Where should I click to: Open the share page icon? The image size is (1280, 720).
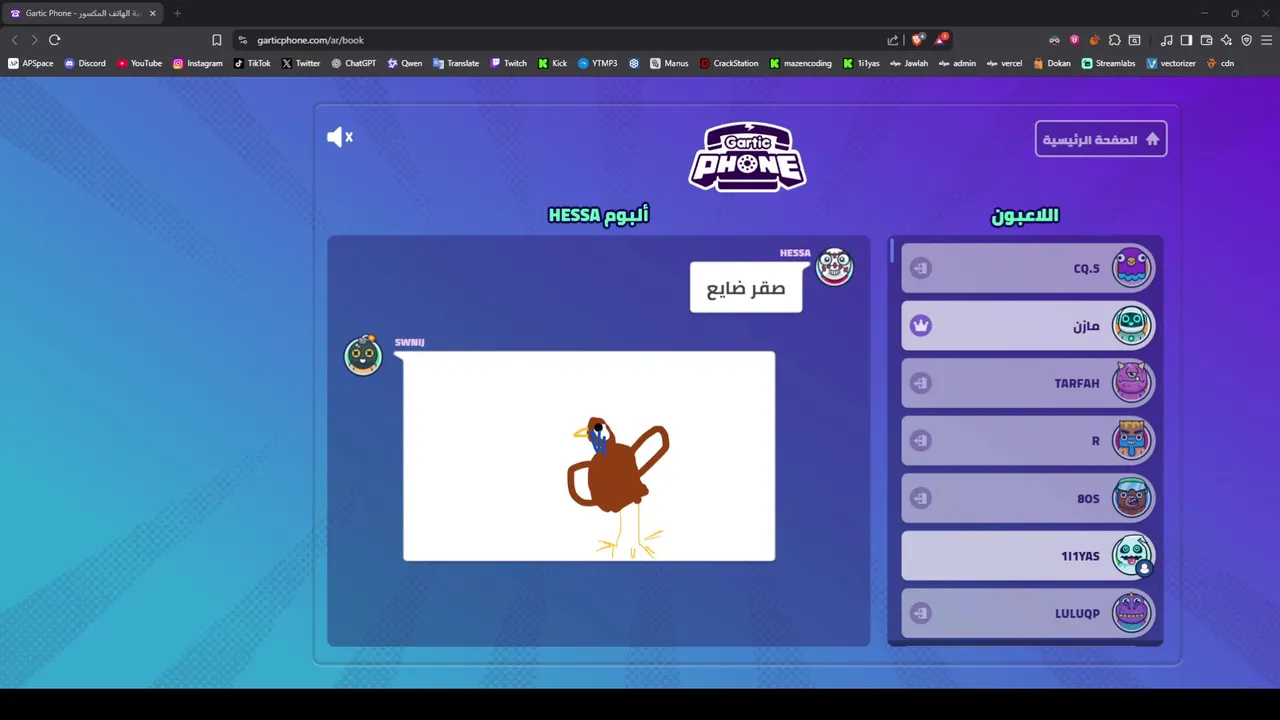pyautogui.click(x=893, y=40)
